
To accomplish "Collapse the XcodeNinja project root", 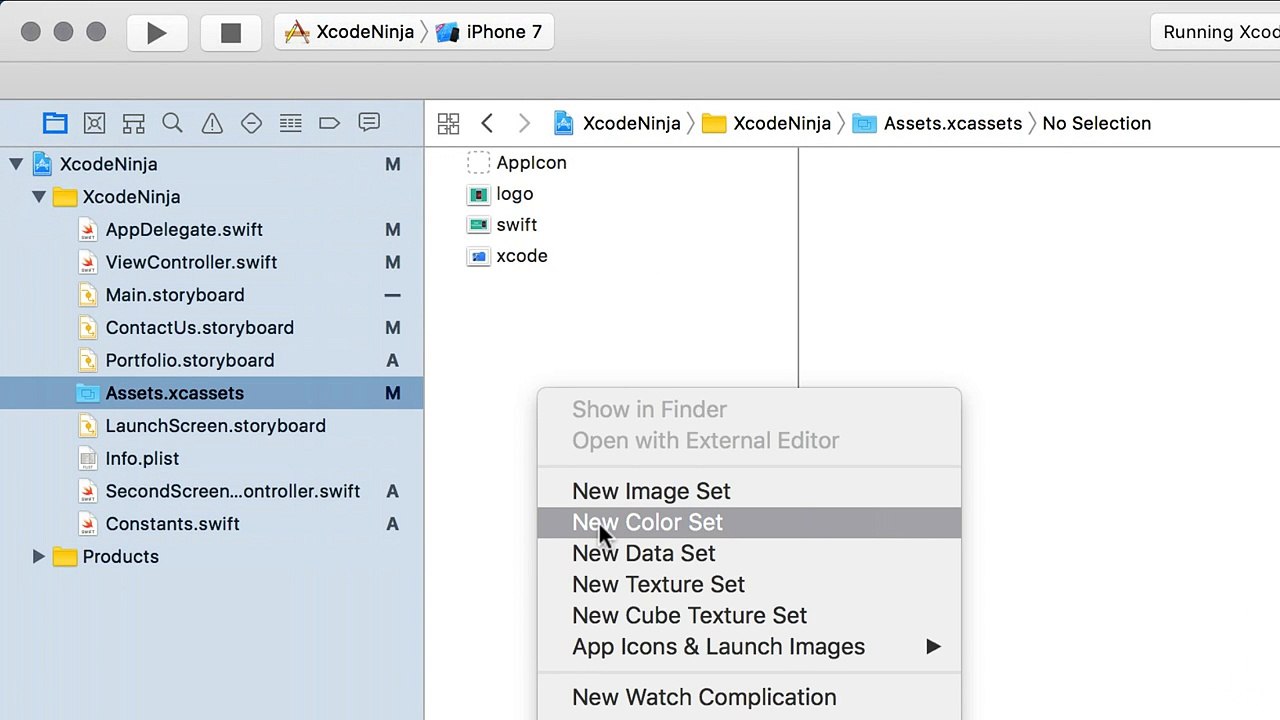I will [16, 164].
